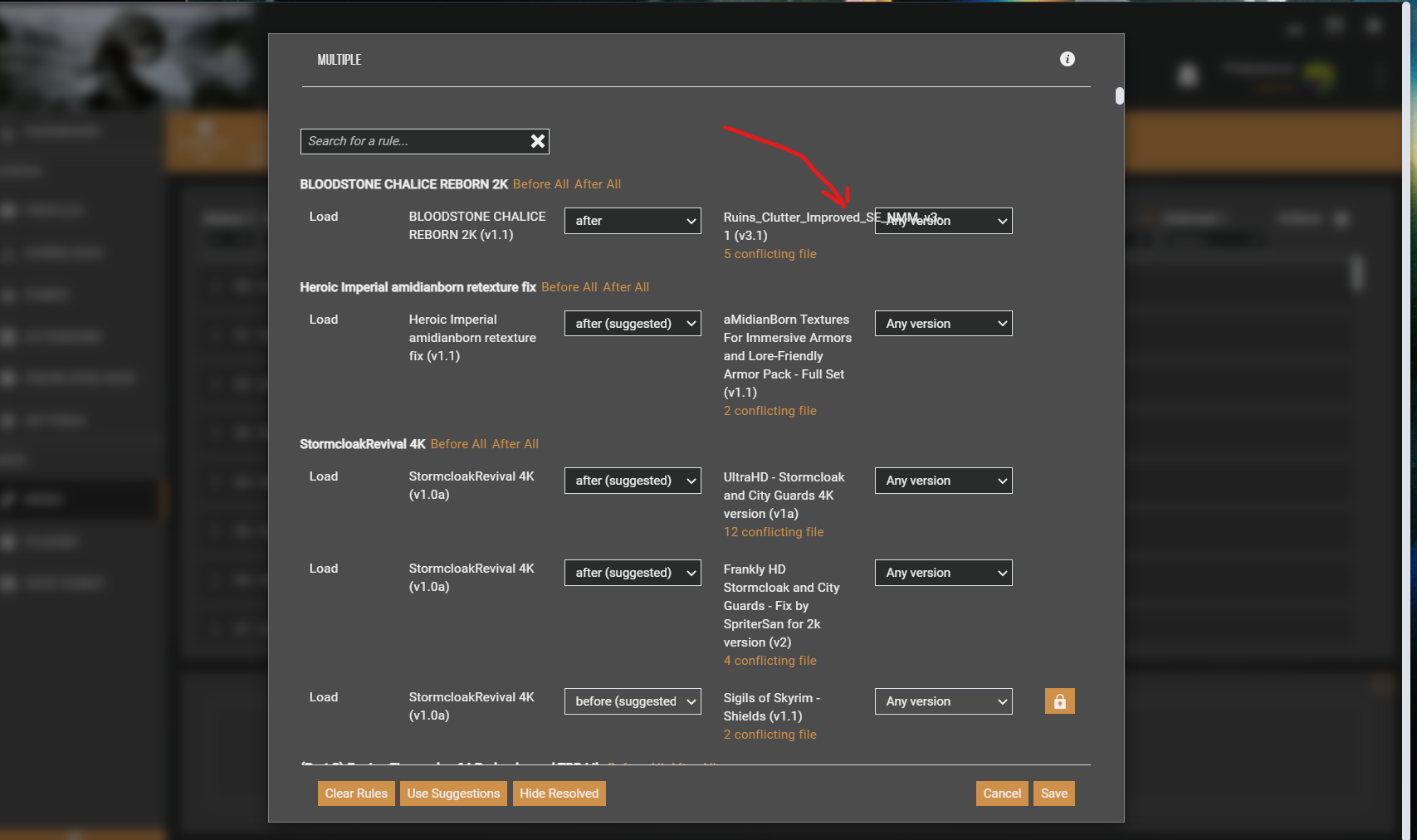
Task: Change the 'after (suggested)' dropdown for UltraHD Stormcloak rule
Action: point(633,480)
